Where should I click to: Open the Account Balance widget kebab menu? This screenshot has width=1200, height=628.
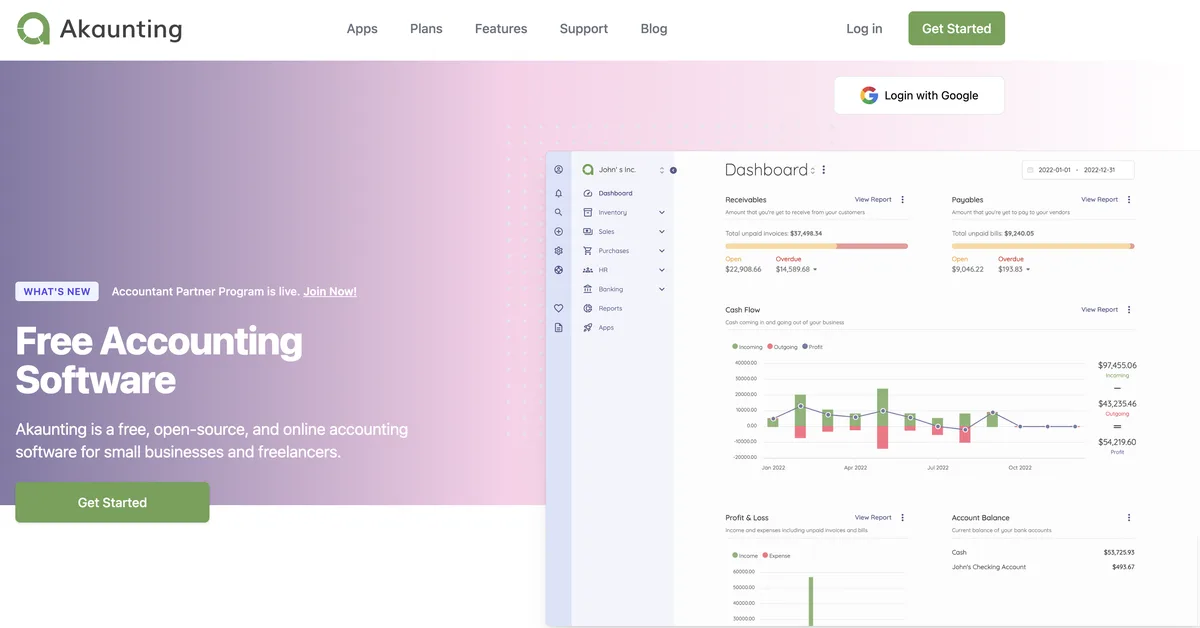coord(1129,518)
